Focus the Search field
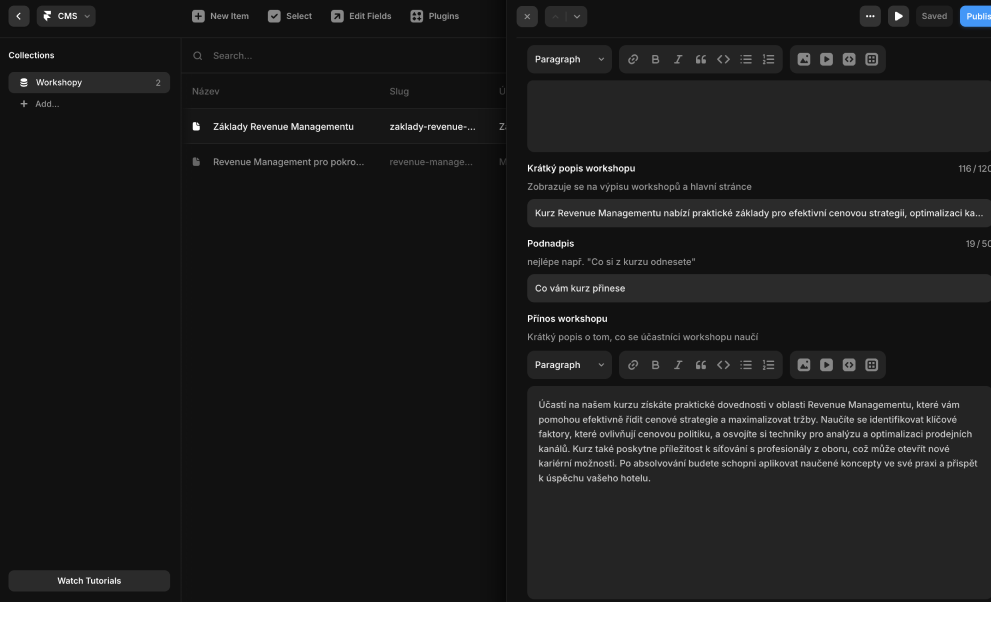The height and width of the screenshot is (620, 991). click(x=344, y=56)
